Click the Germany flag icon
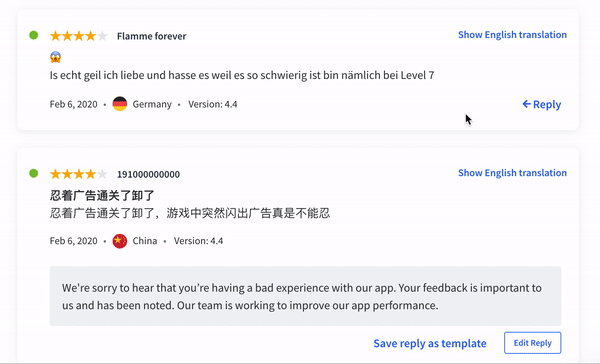 (120, 104)
